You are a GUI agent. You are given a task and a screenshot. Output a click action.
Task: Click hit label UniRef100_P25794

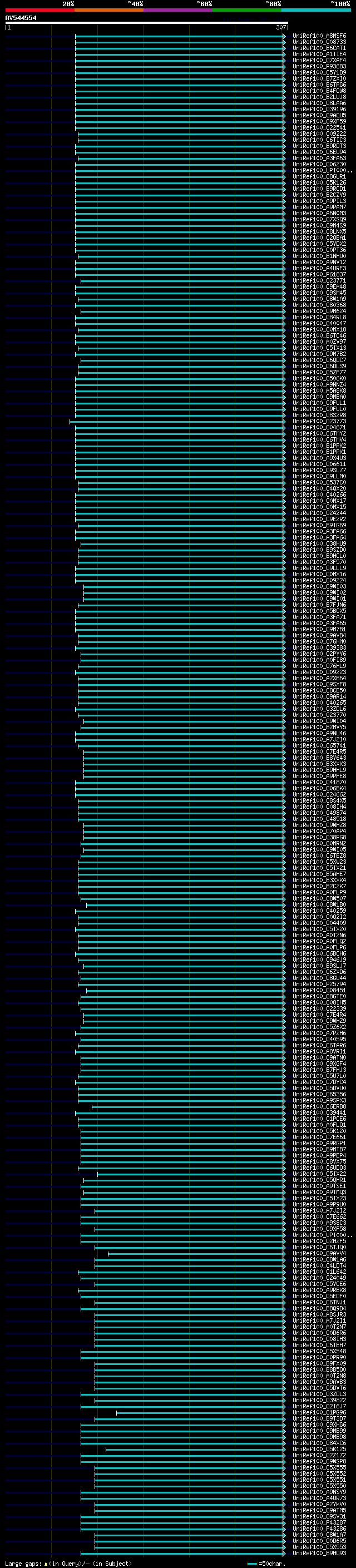(x=319, y=985)
